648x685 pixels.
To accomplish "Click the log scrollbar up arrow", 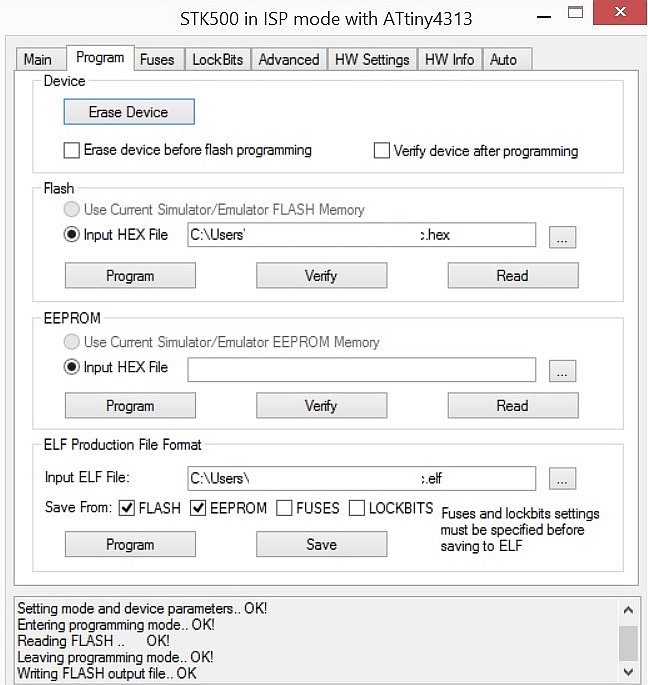I will click(628, 610).
